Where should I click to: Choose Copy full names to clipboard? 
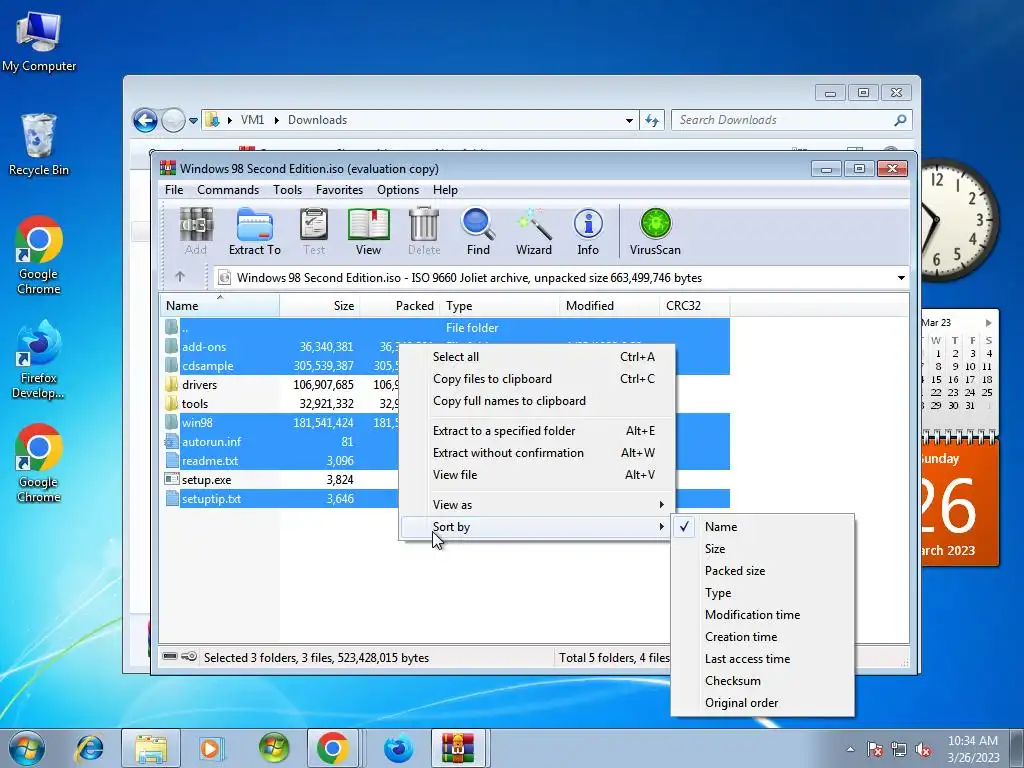point(536,401)
